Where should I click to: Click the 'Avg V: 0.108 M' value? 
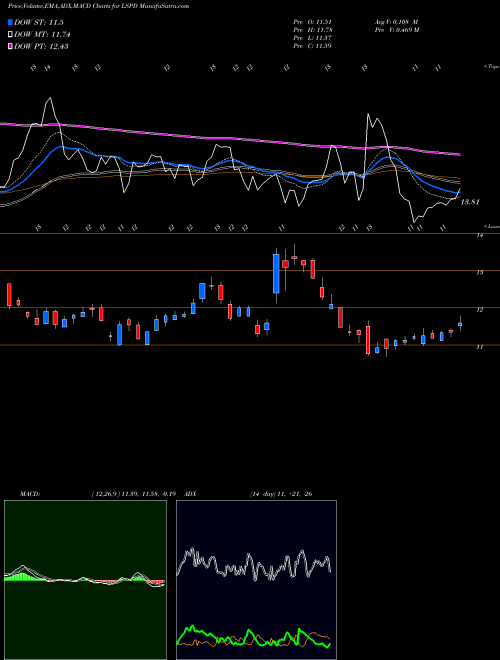point(396,22)
